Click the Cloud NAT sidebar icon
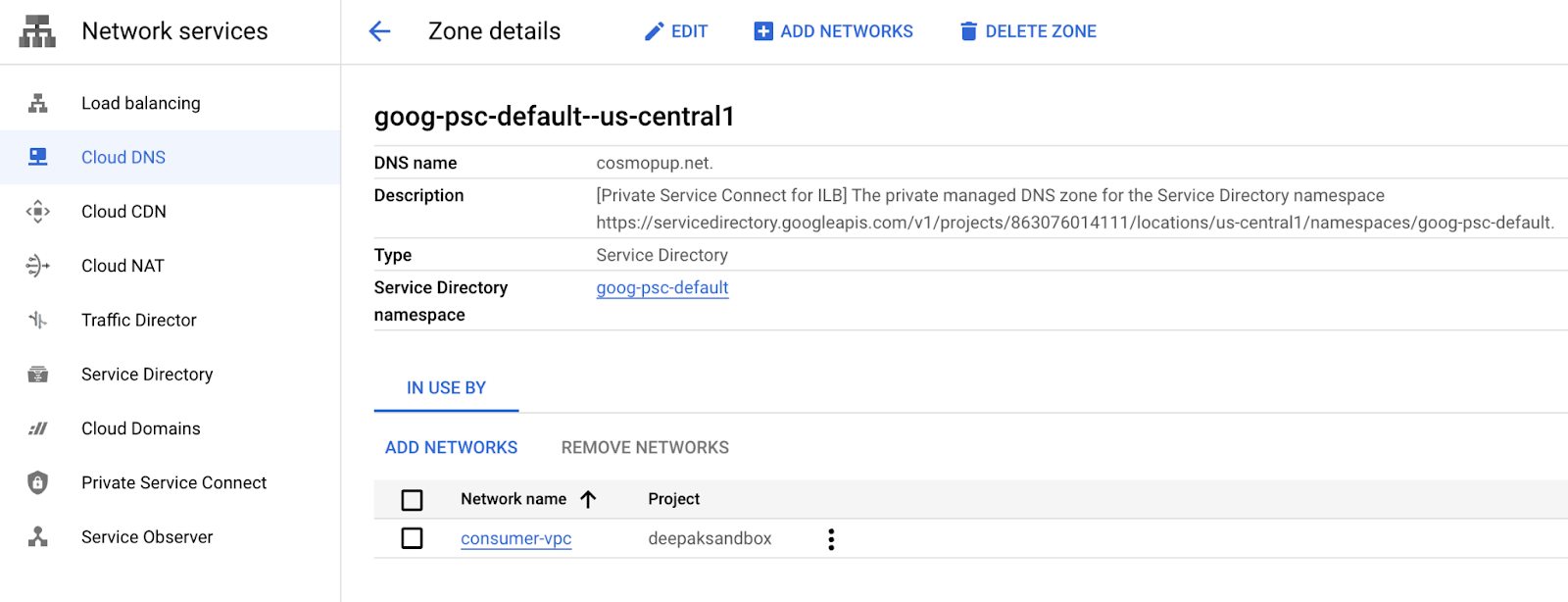The height and width of the screenshot is (602, 1568). click(38, 266)
